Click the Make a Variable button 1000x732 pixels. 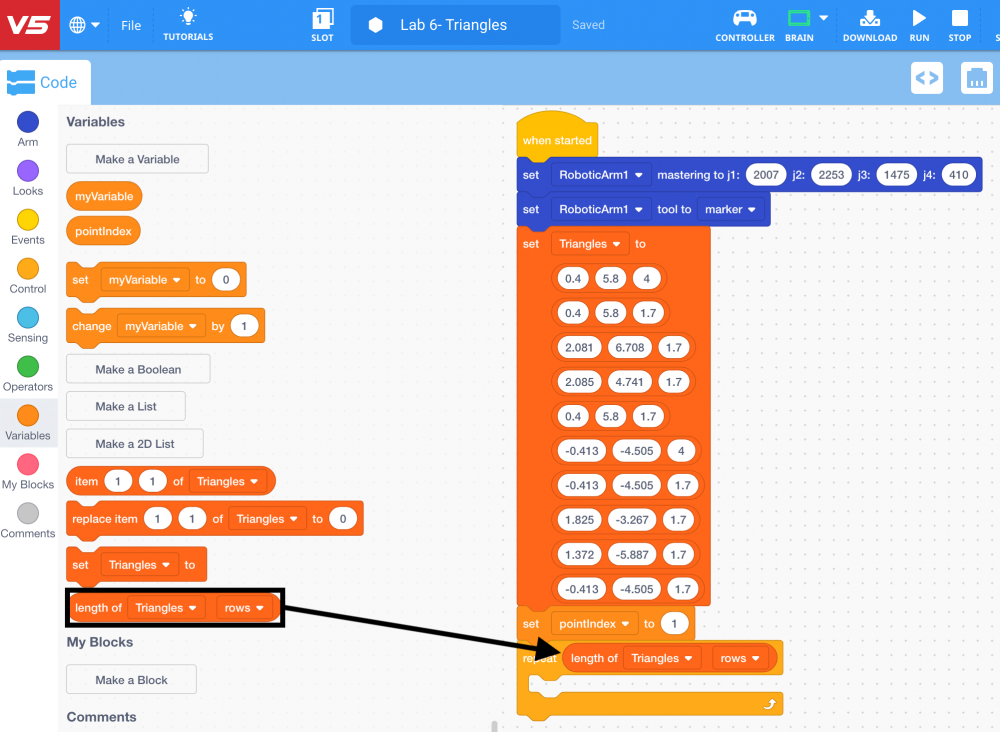[137, 159]
